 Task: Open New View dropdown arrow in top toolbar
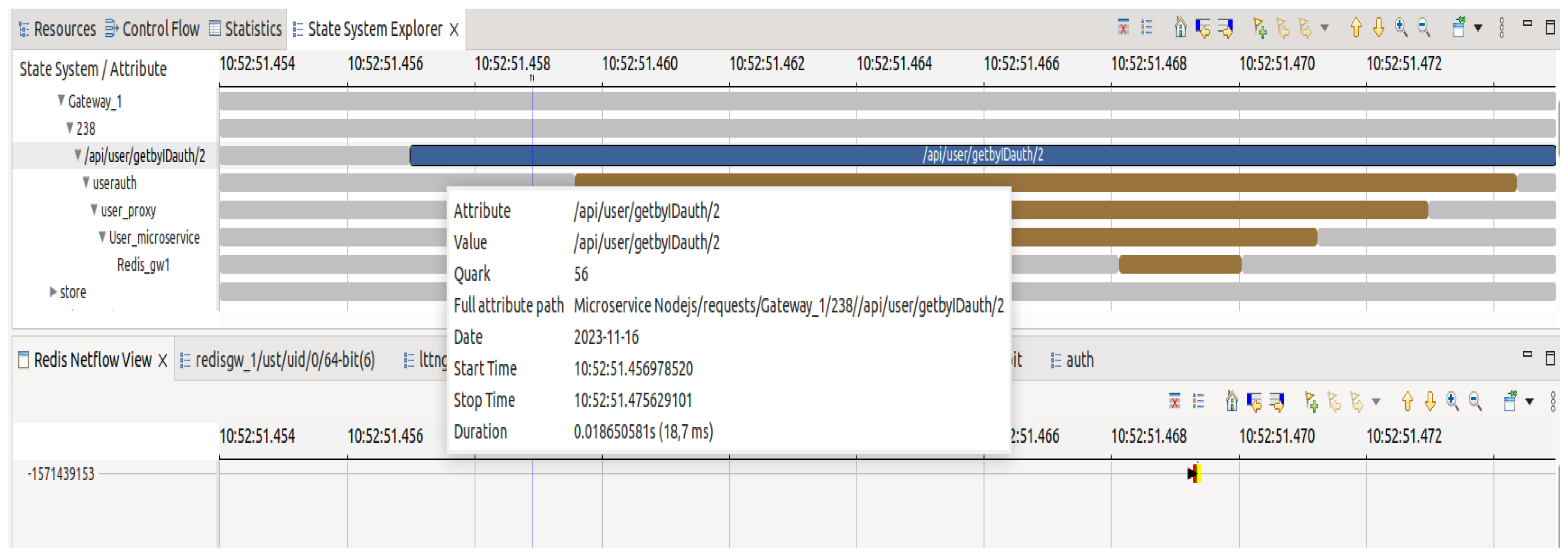[x=1478, y=28]
